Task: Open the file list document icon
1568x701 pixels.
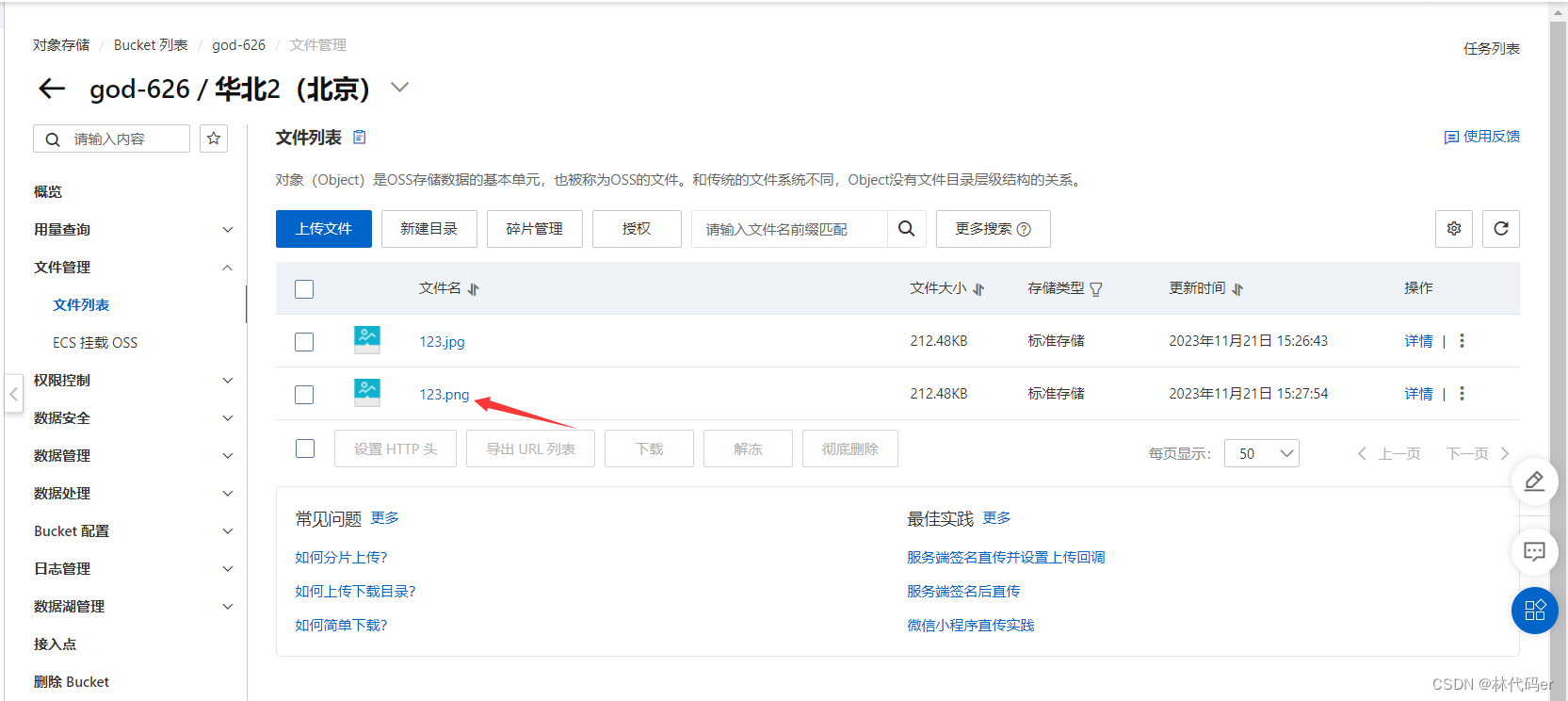Action: coord(359,138)
